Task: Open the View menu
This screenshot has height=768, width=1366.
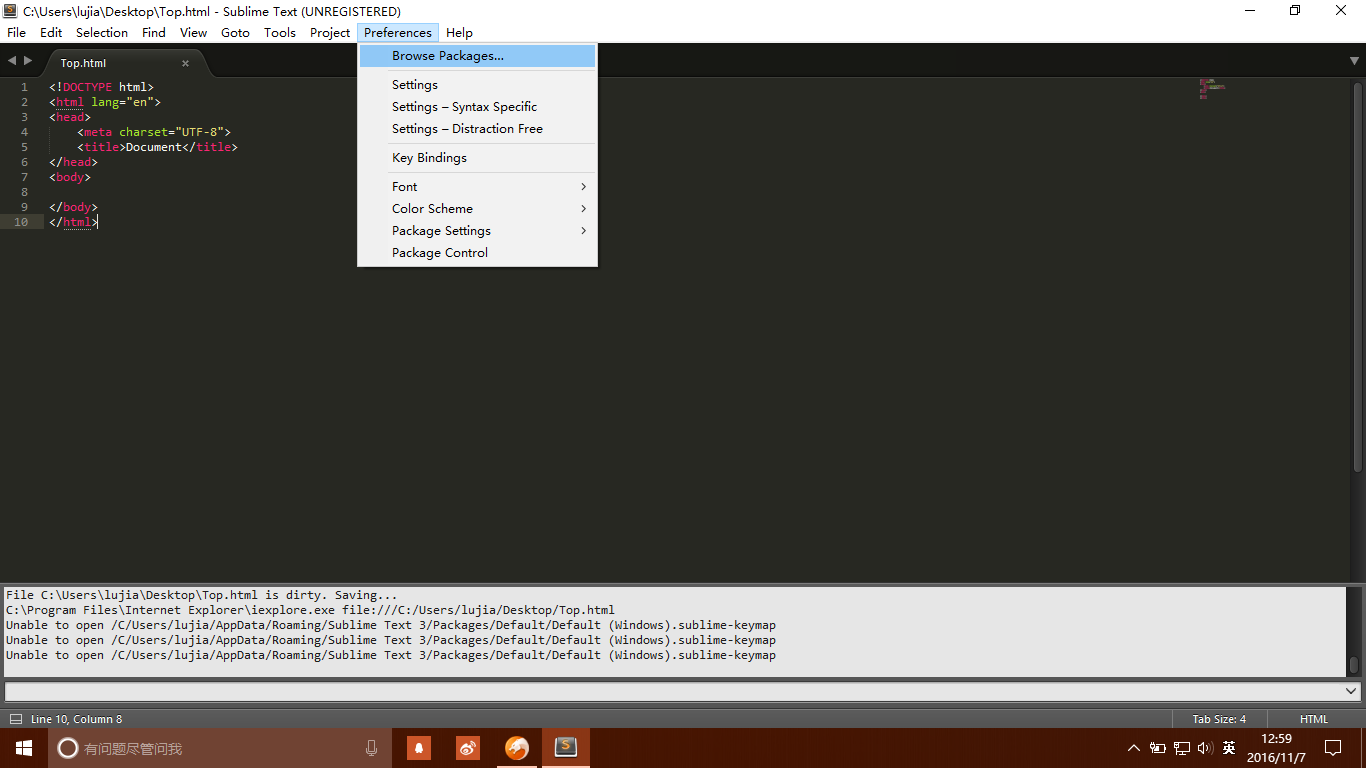Action: (194, 33)
